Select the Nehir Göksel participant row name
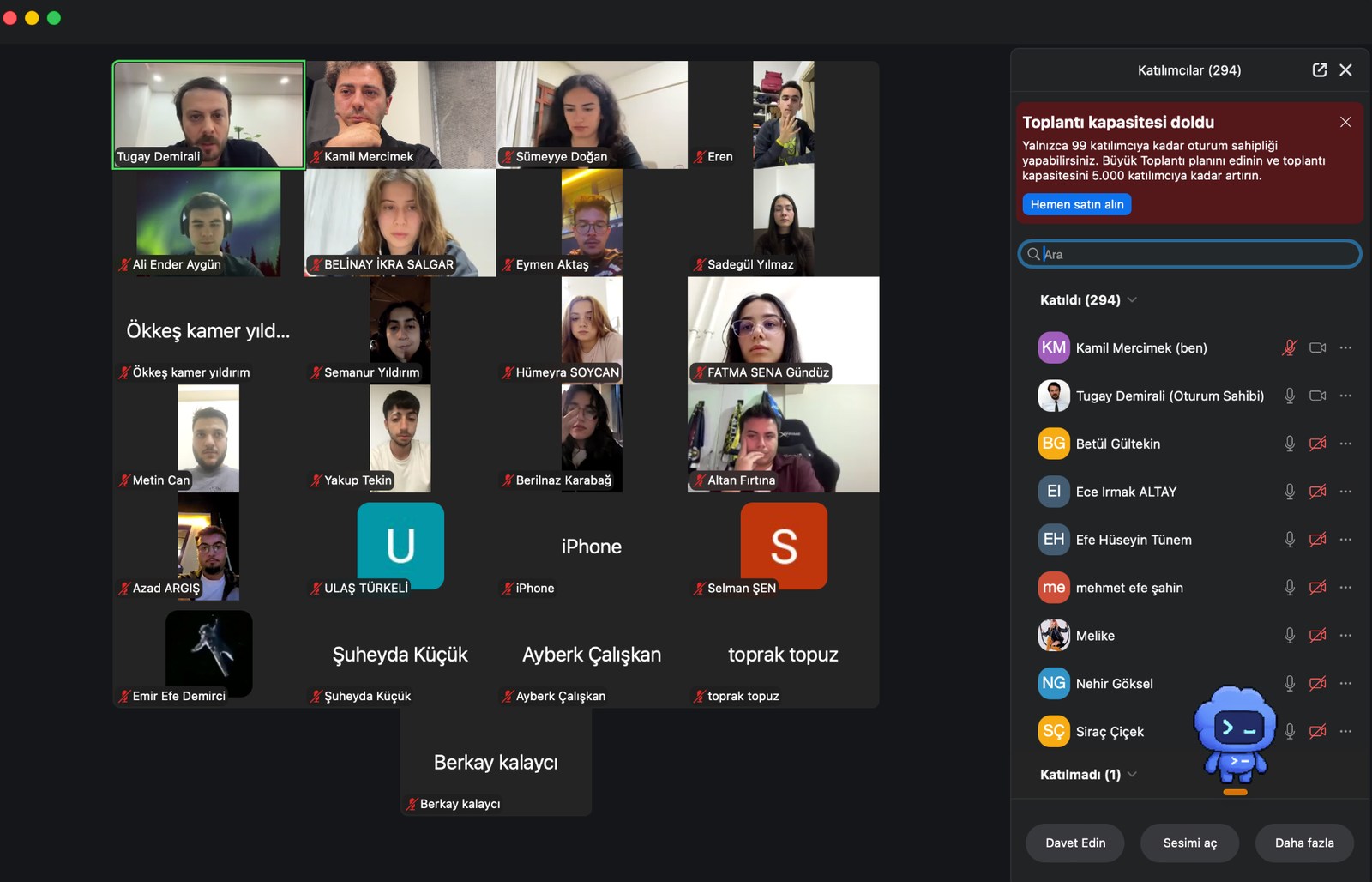The width and height of the screenshot is (1372, 882). coord(1114,684)
